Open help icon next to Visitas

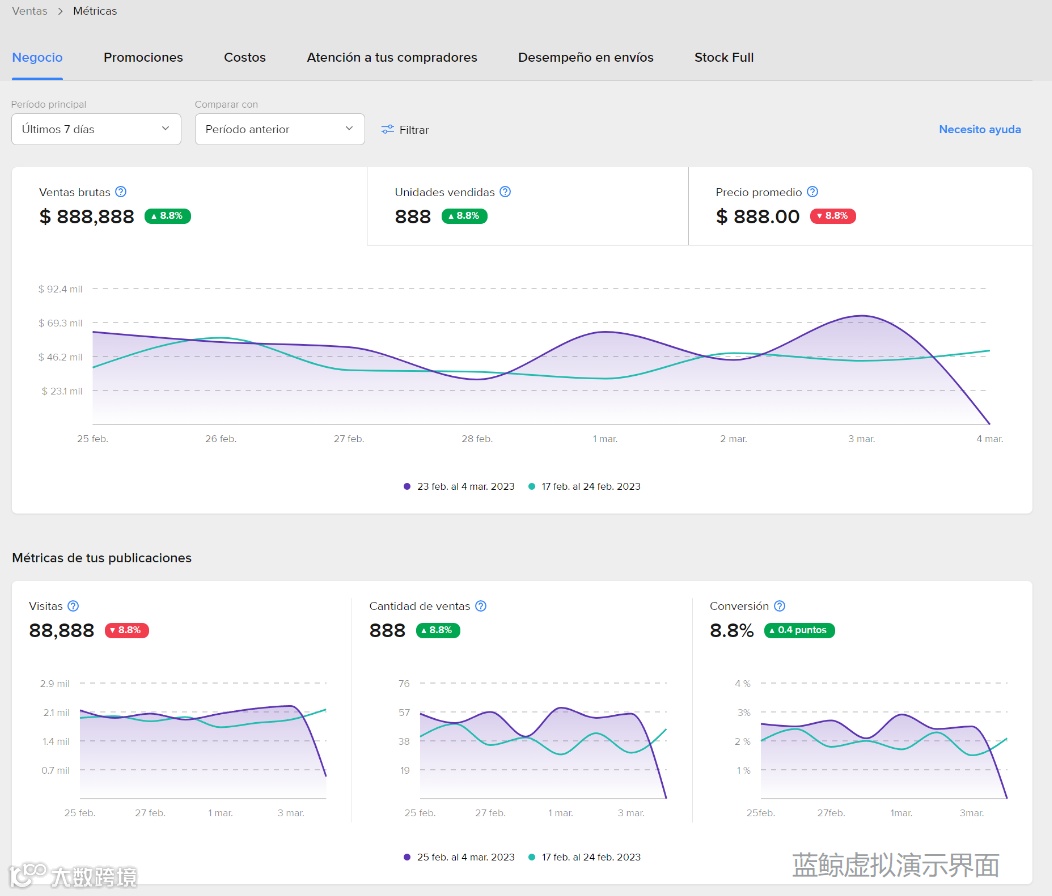tap(73, 606)
